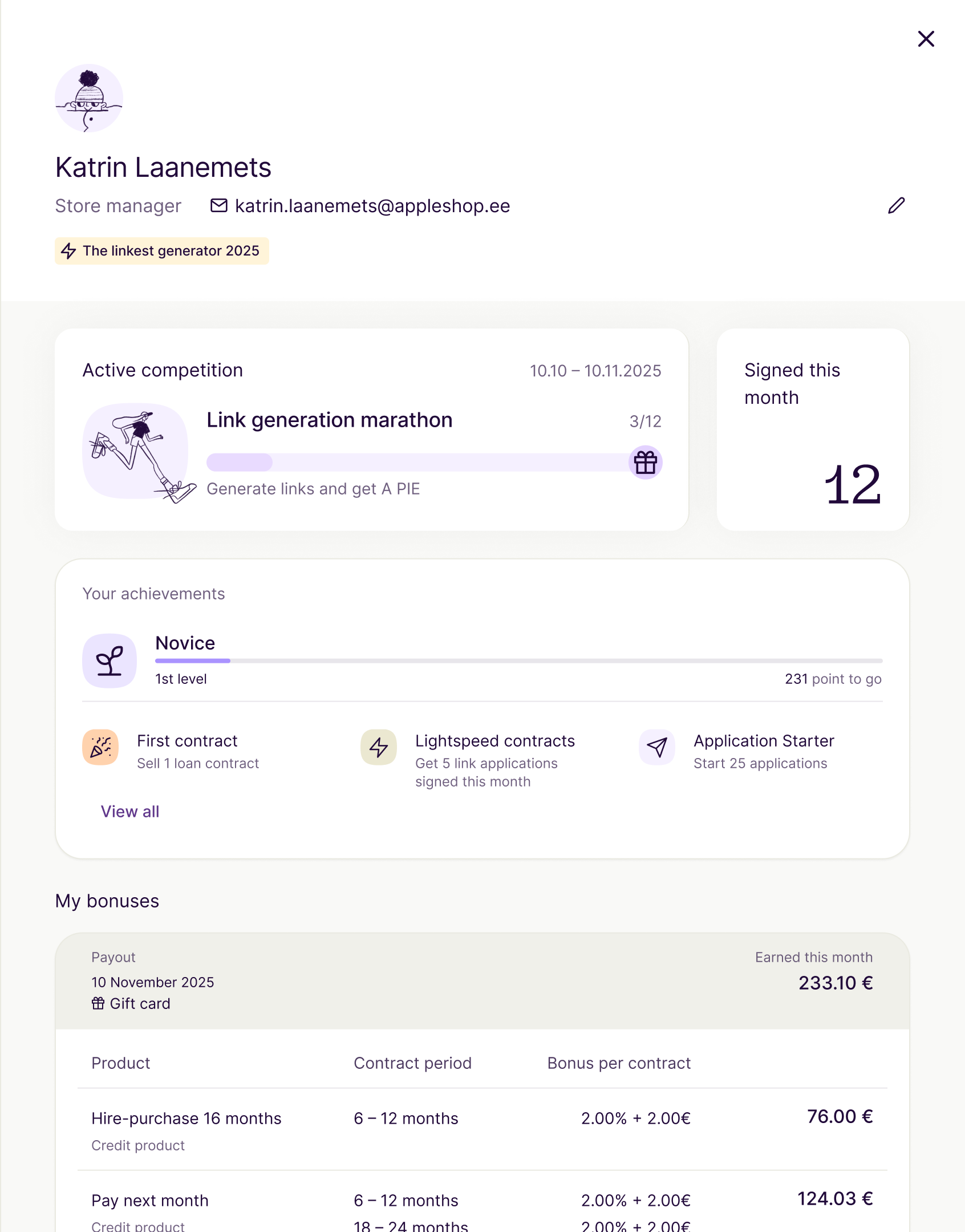
Task: Click the '233.10 €' earned this month amount
Action: [x=836, y=983]
